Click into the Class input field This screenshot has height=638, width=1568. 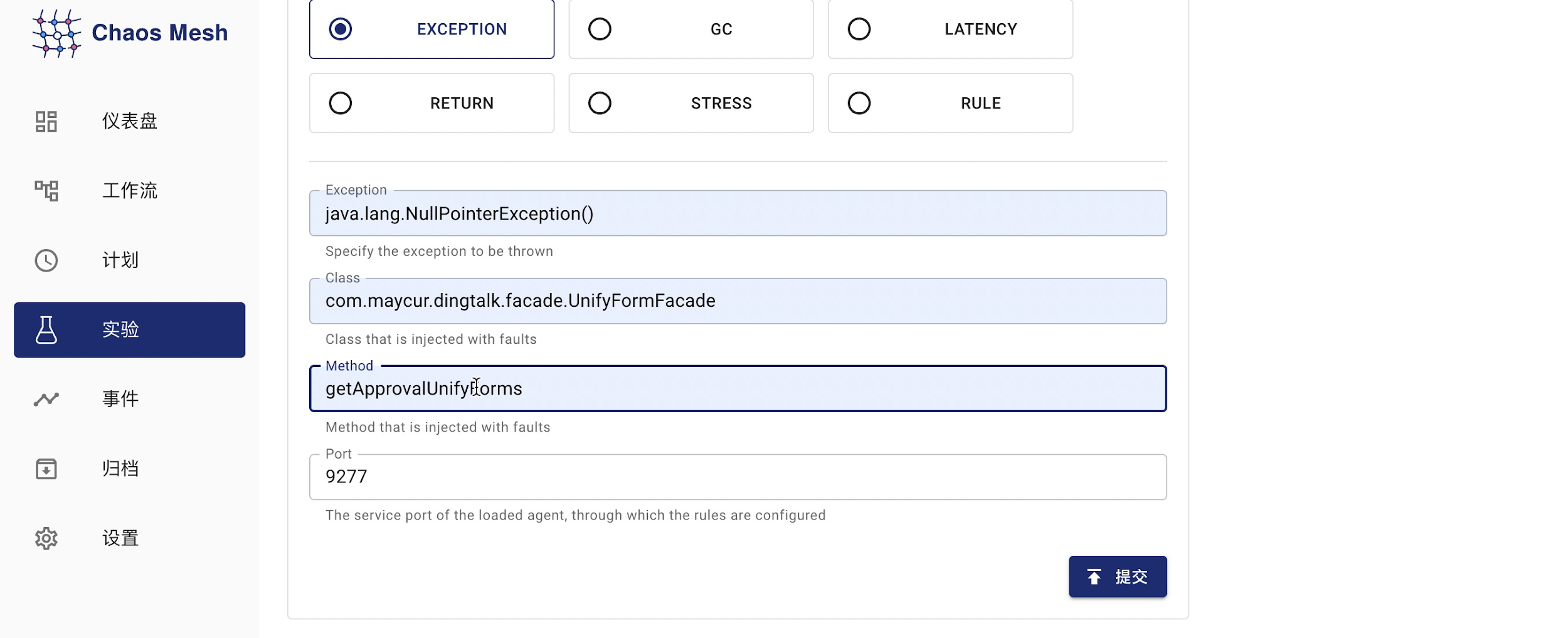(x=737, y=301)
